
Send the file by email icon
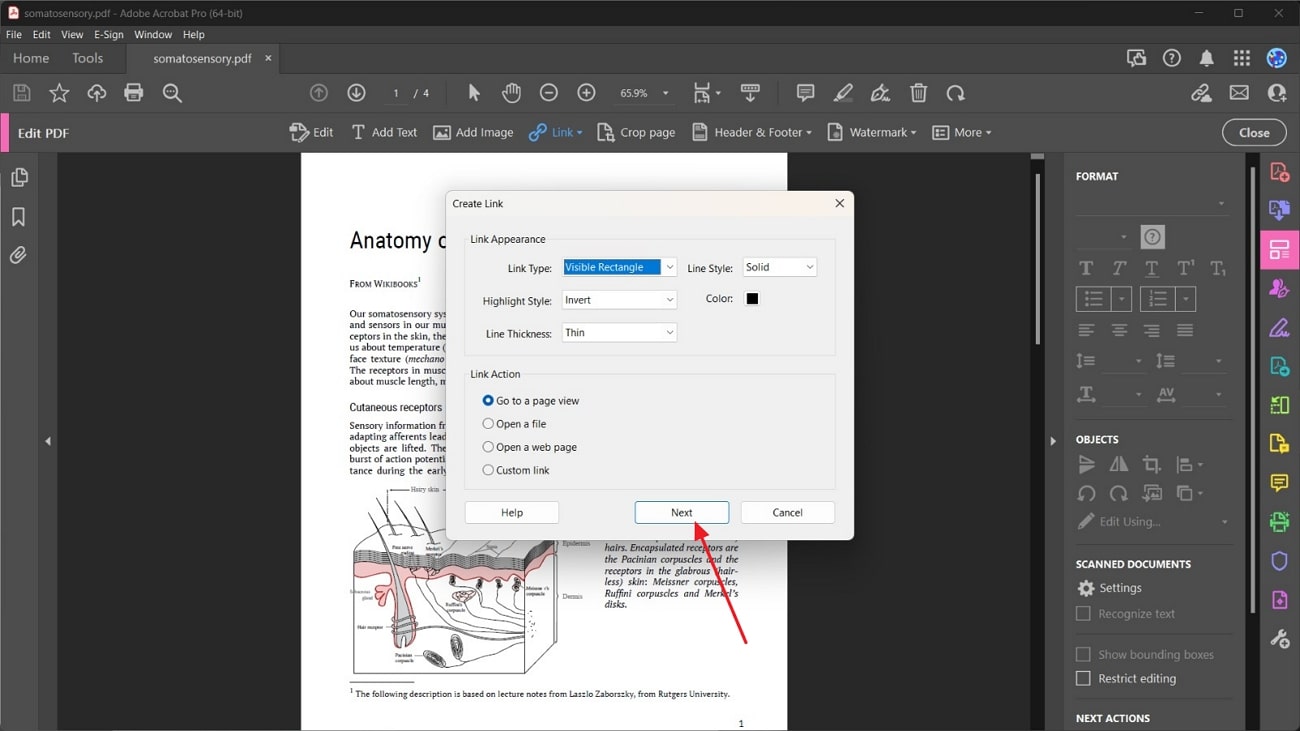(x=1239, y=93)
